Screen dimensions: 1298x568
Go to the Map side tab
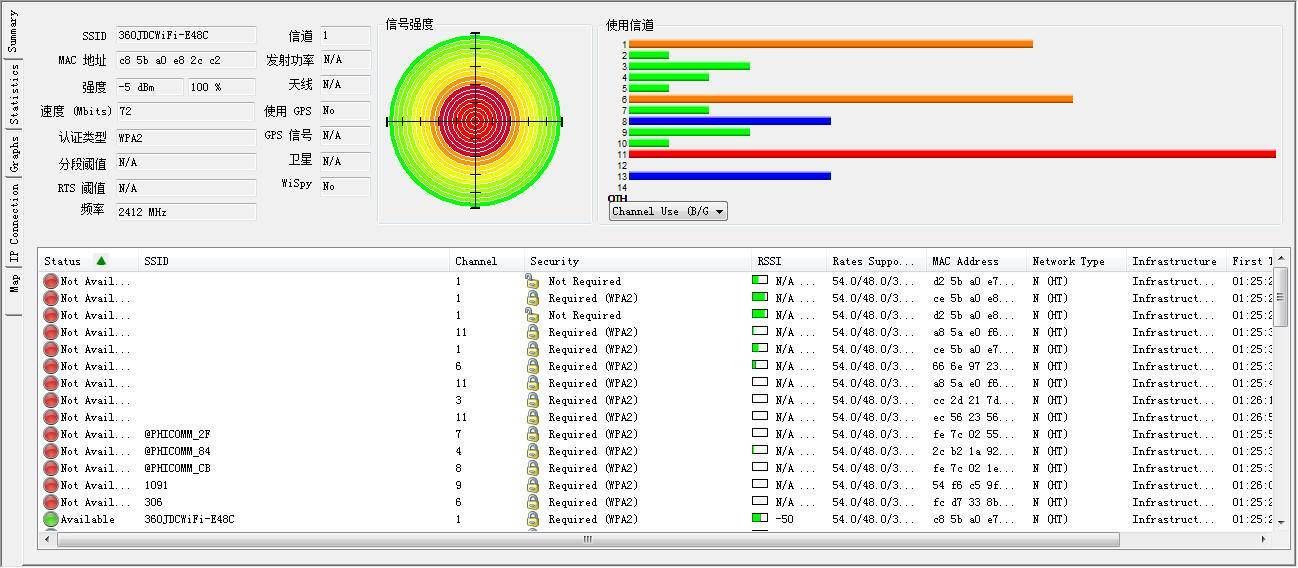tap(13, 284)
